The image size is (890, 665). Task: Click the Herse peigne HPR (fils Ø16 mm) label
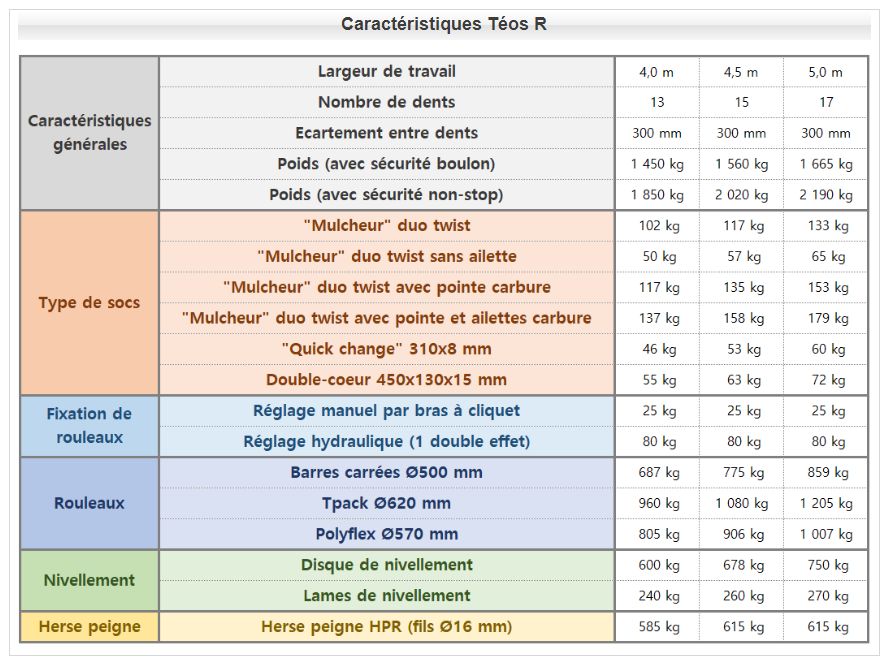pos(387,627)
